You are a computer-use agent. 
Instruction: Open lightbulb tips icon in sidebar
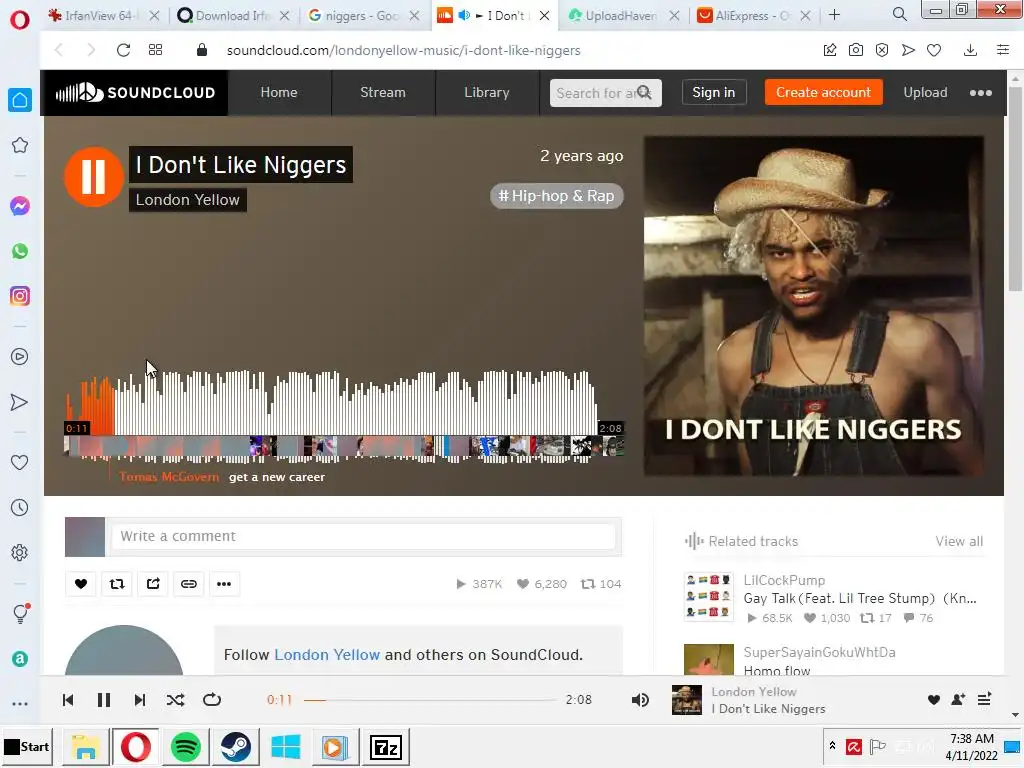(20, 613)
